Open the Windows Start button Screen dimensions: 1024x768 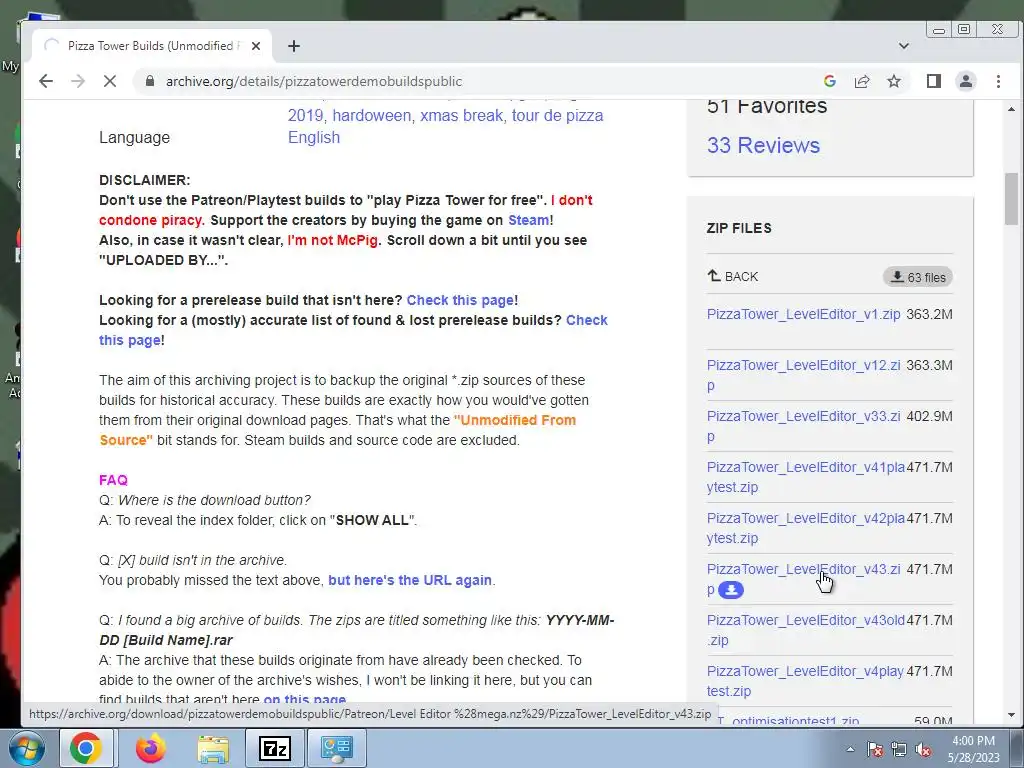click(26, 748)
